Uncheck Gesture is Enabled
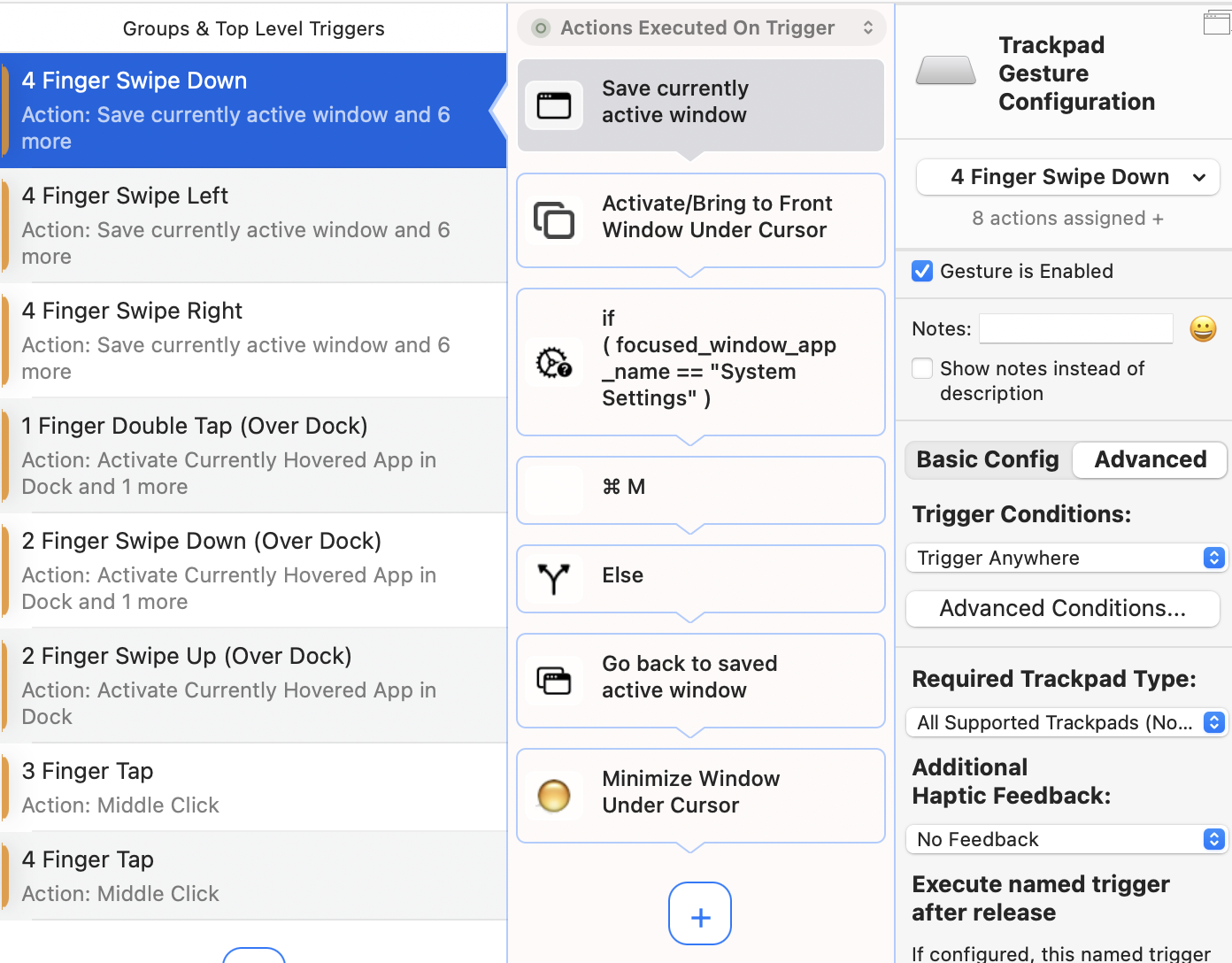Screen dimensions: 1232x963 (922, 271)
